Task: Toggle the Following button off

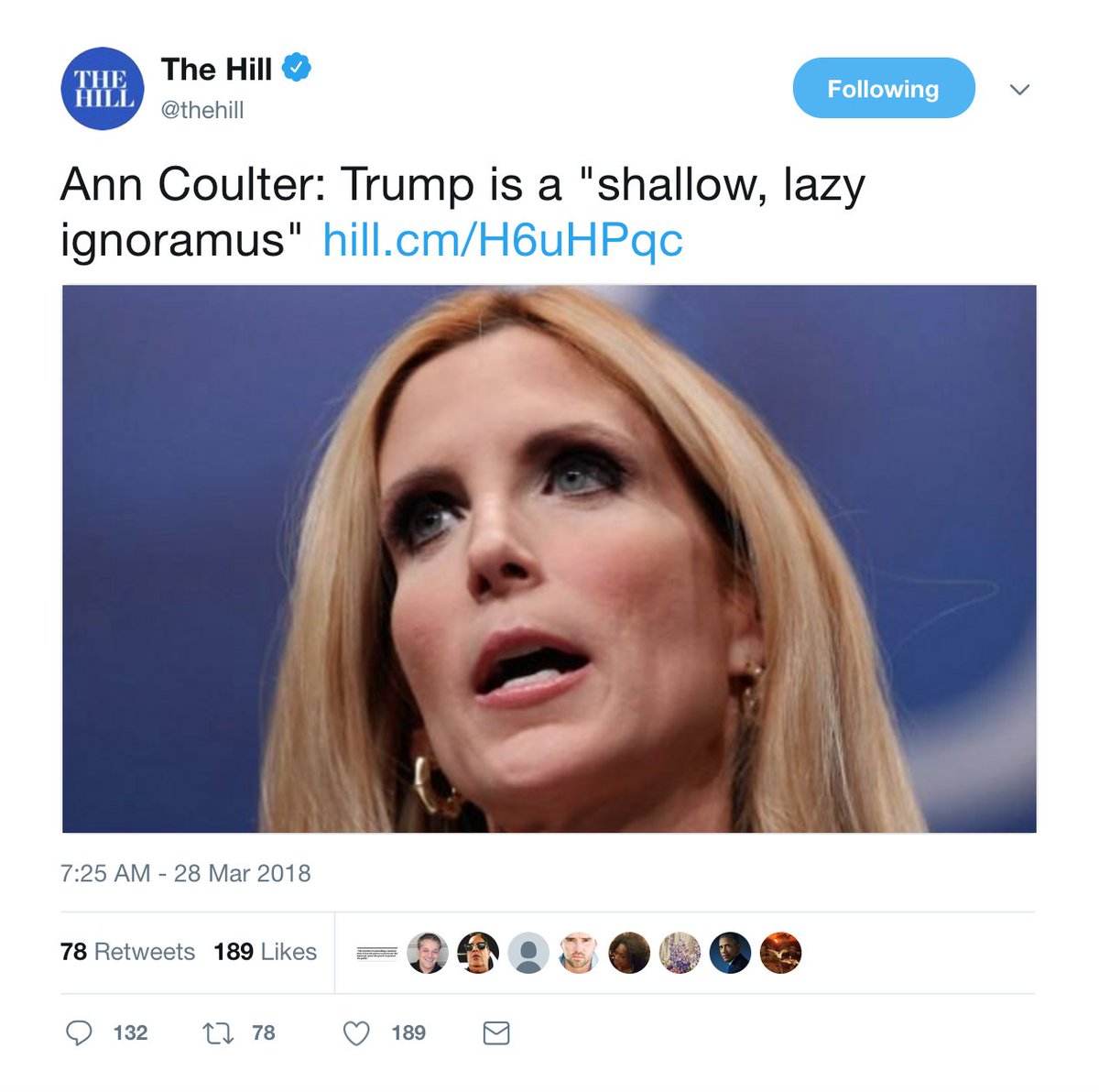Action: 884,89
